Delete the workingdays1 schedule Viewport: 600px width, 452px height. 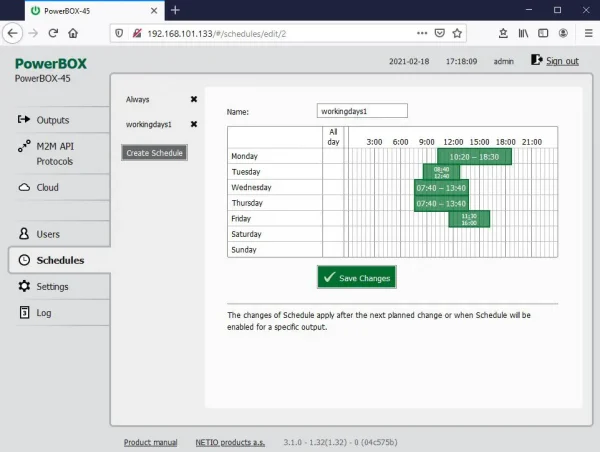(x=194, y=124)
